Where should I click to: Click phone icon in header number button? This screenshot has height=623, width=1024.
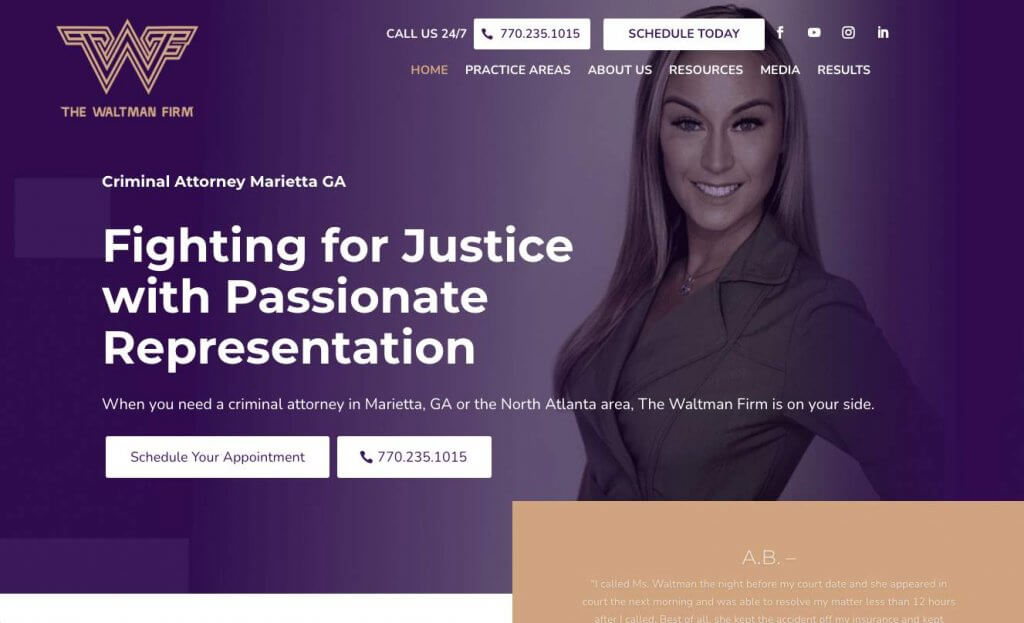pyautogui.click(x=487, y=34)
